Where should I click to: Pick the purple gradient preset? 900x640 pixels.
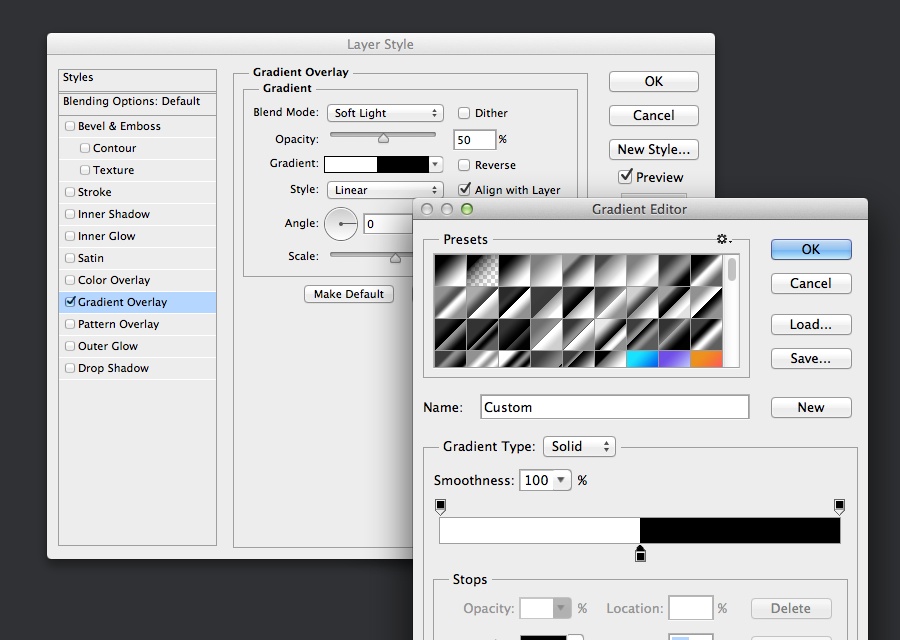coord(674,359)
